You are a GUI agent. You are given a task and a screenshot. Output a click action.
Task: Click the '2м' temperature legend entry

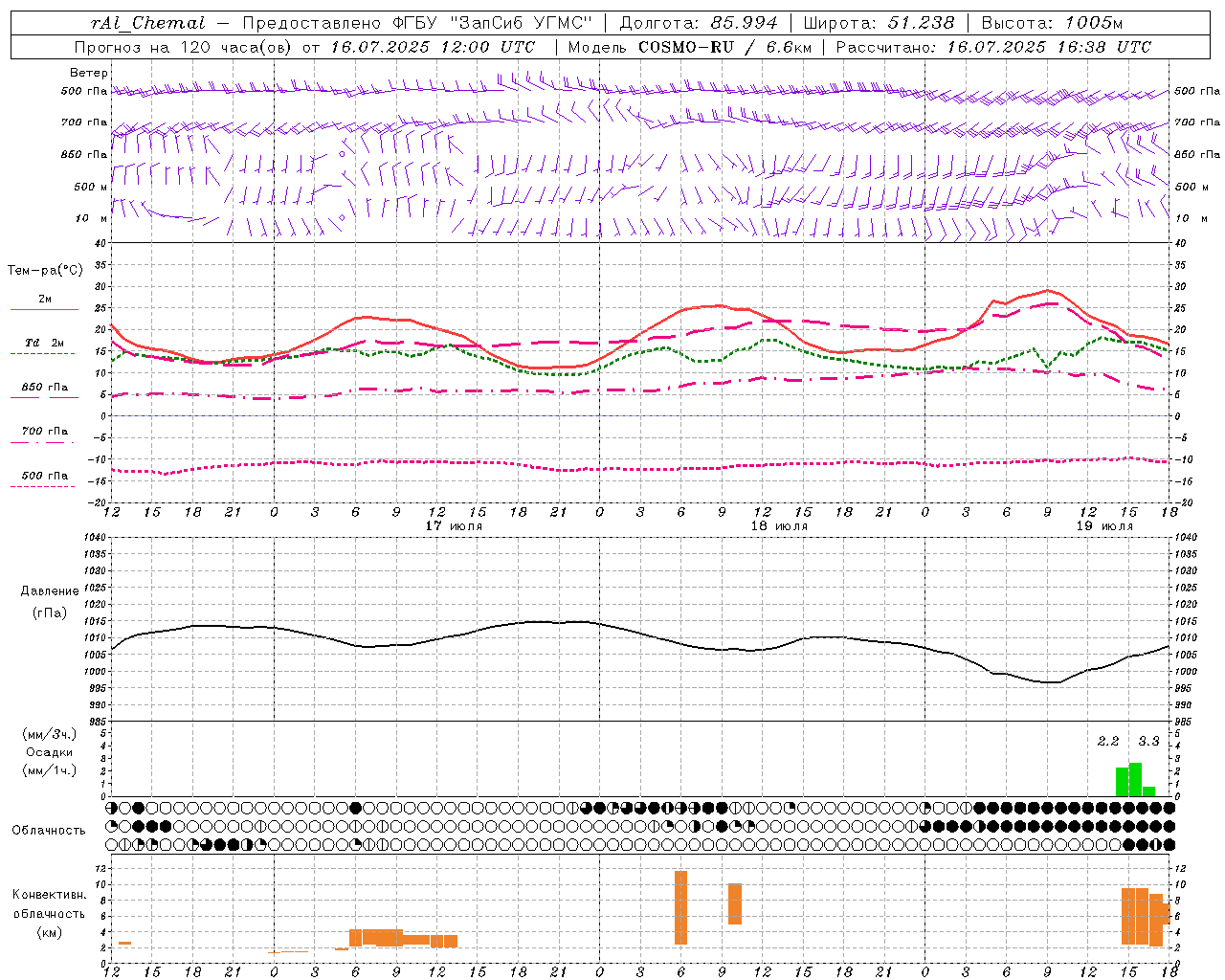coord(45,299)
